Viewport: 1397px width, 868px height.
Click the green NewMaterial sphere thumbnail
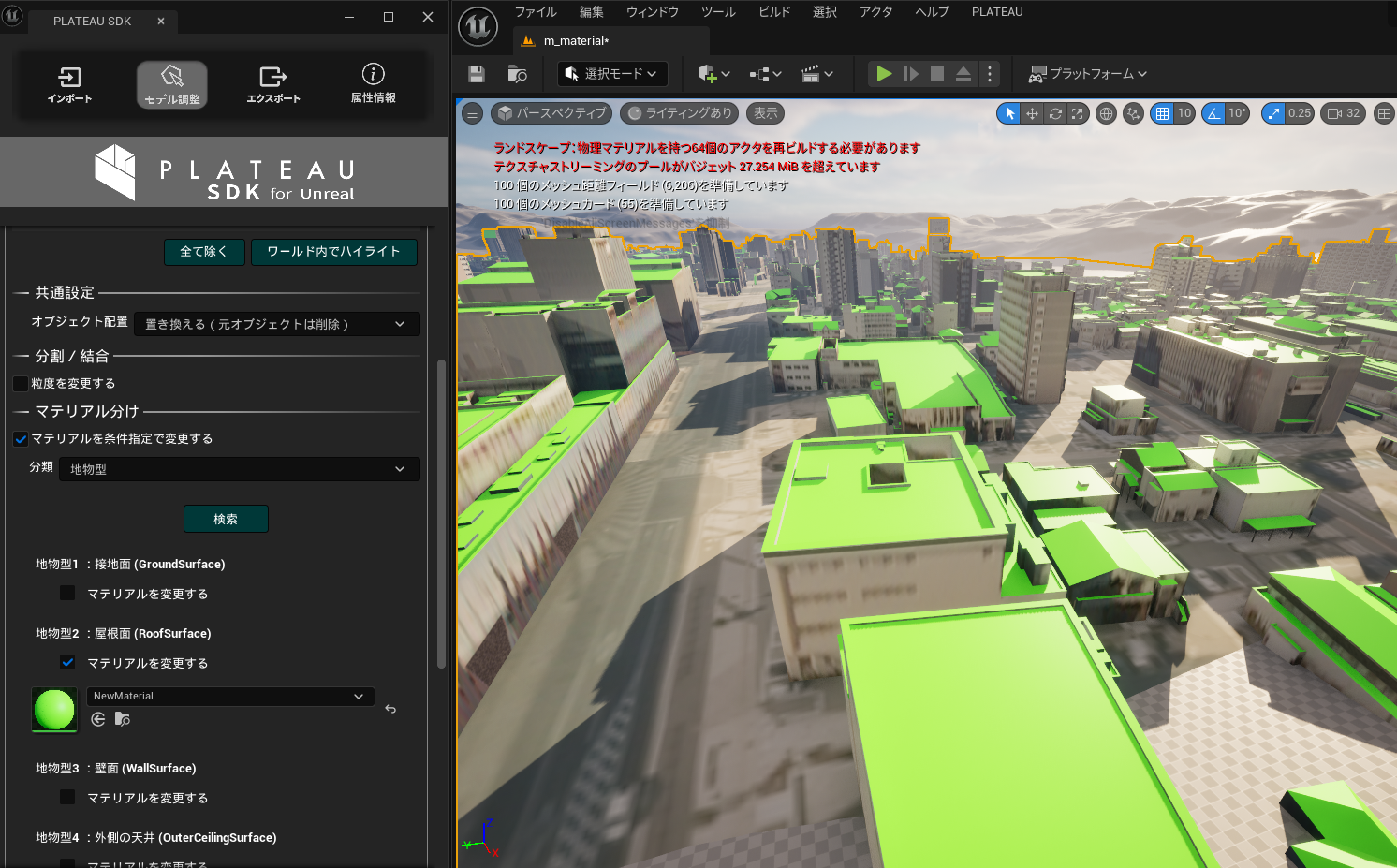53,710
